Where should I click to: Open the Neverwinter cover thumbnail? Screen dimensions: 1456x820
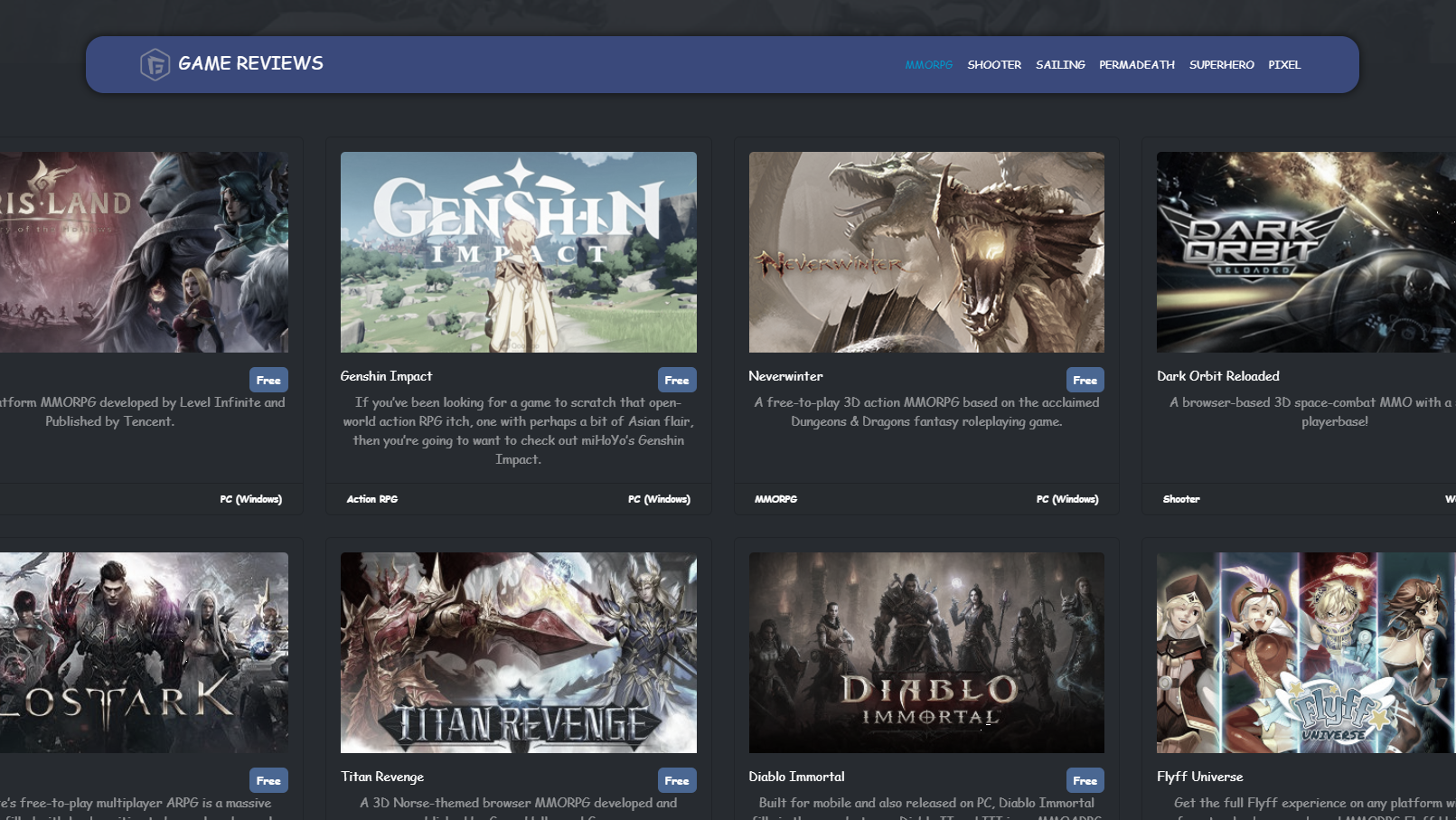[x=926, y=251]
